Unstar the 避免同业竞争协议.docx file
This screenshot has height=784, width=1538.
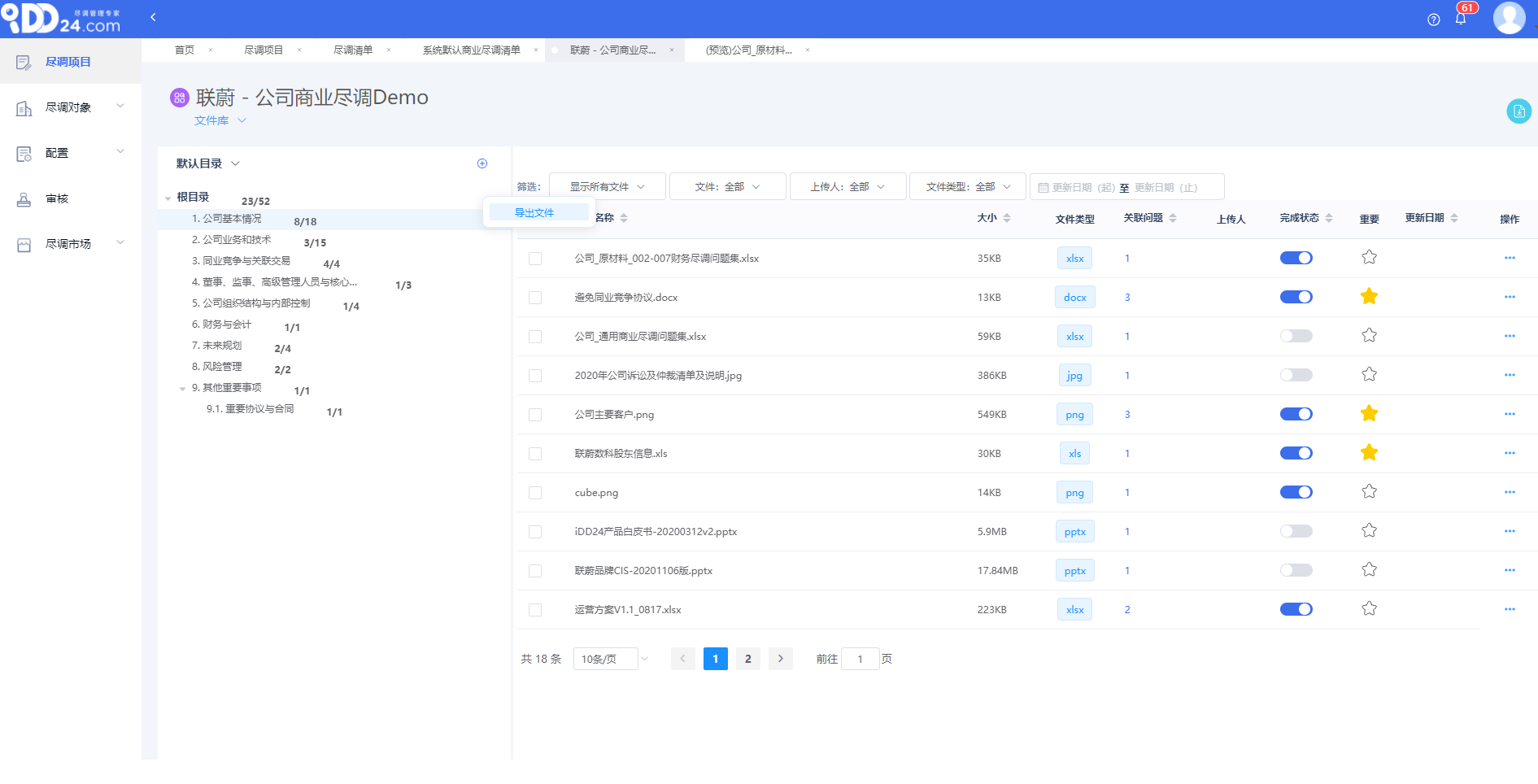click(1370, 296)
